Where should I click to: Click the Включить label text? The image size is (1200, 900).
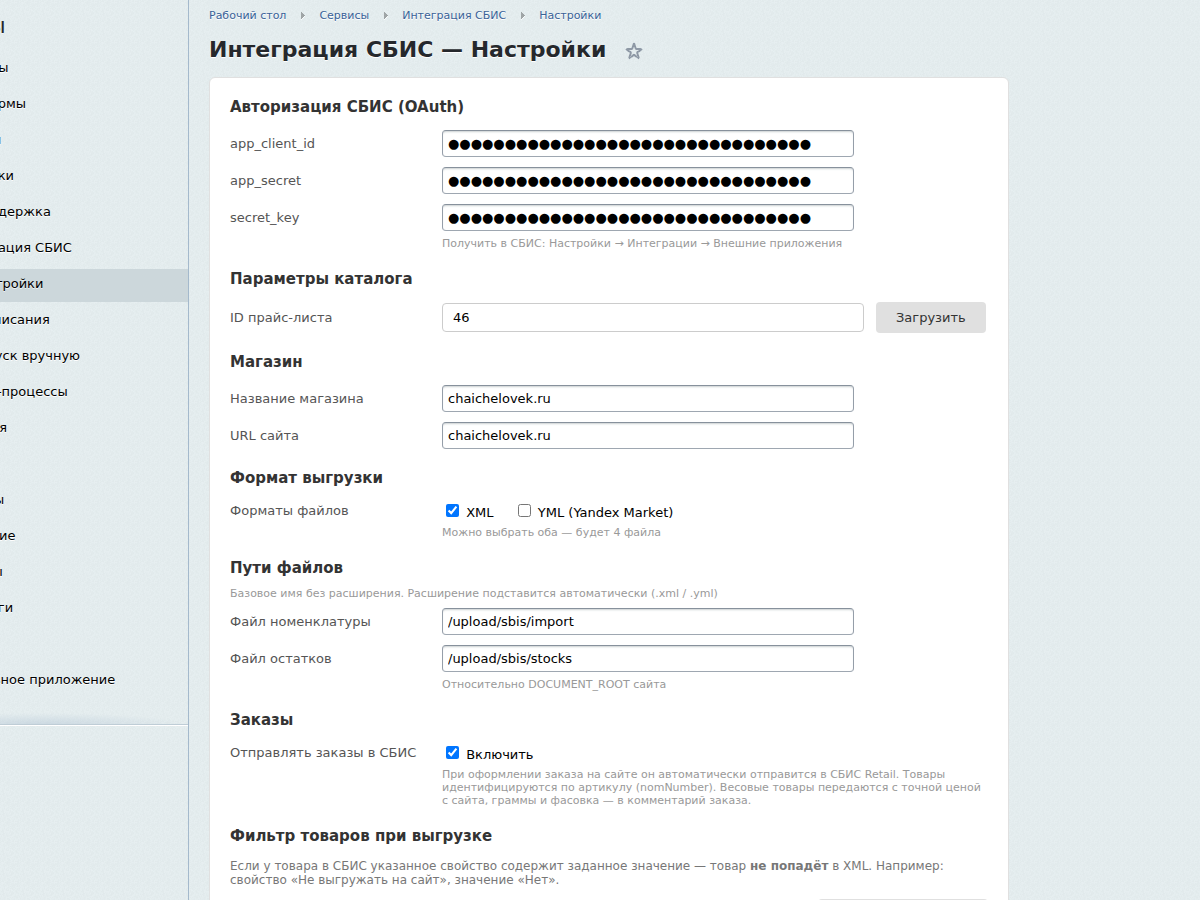[500, 754]
